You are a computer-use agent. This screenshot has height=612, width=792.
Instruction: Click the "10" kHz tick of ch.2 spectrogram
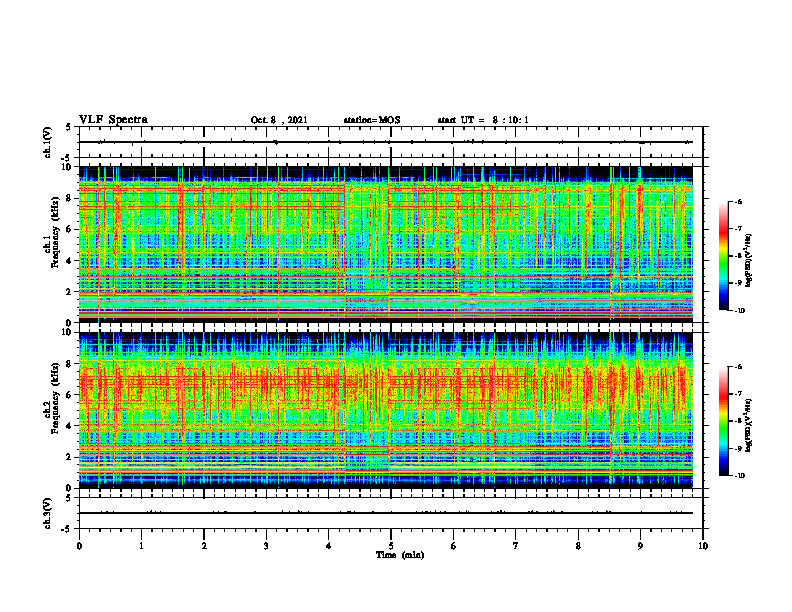pyautogui.click(x=68, y=332)
